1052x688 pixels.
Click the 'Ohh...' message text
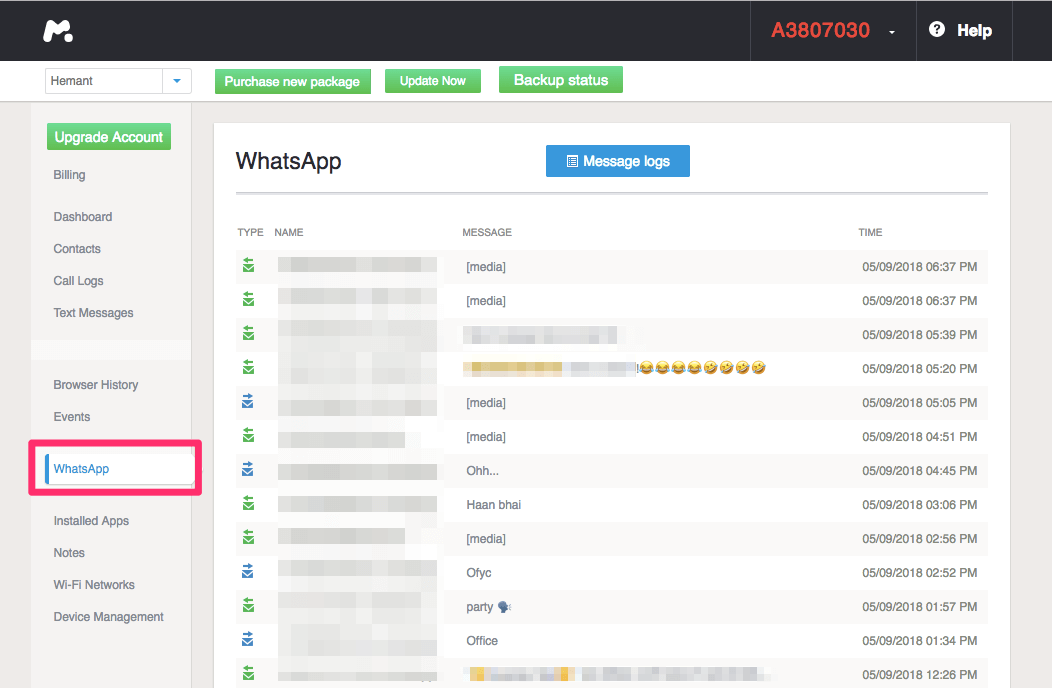[x=482, y=471]
